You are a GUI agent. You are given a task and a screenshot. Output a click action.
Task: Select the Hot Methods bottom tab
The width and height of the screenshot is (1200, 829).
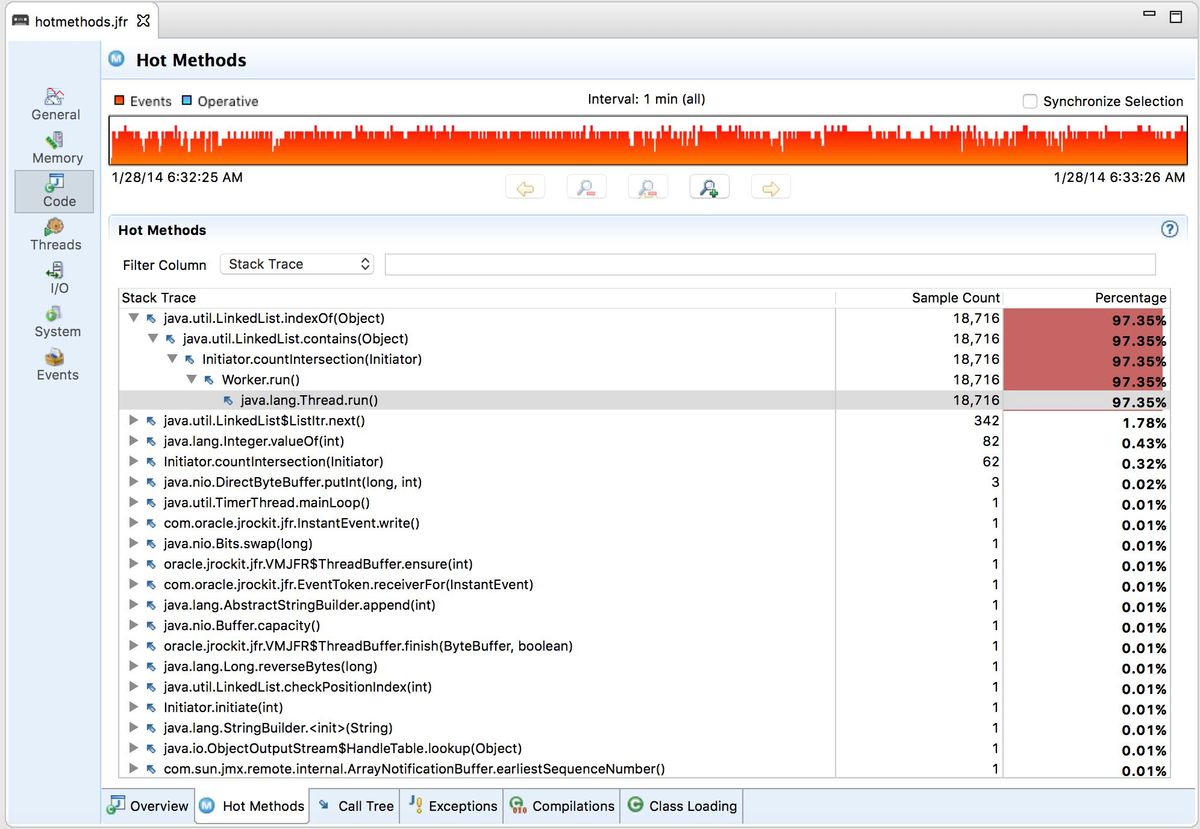coord(252,806)
